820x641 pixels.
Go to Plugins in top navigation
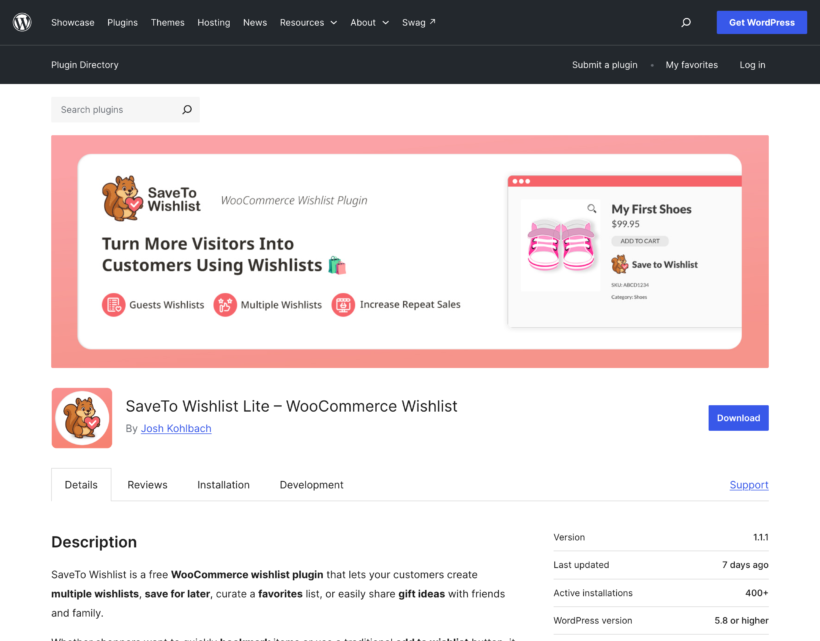tap(122, 22)
